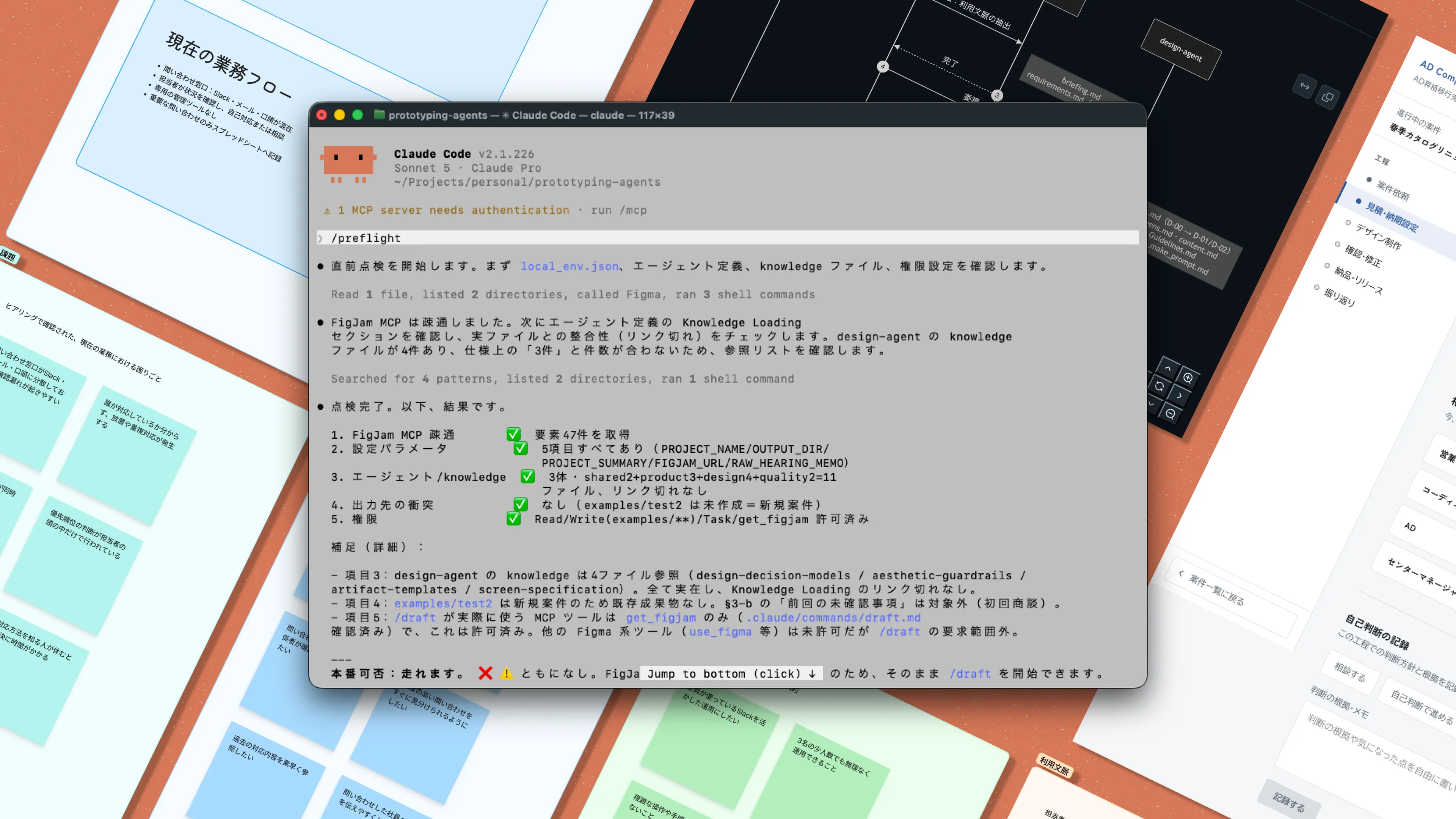The height and width of the screenshot is (819, 1456).
Task: Click the yellow minimize button of terminal
Action: (340, 115)
